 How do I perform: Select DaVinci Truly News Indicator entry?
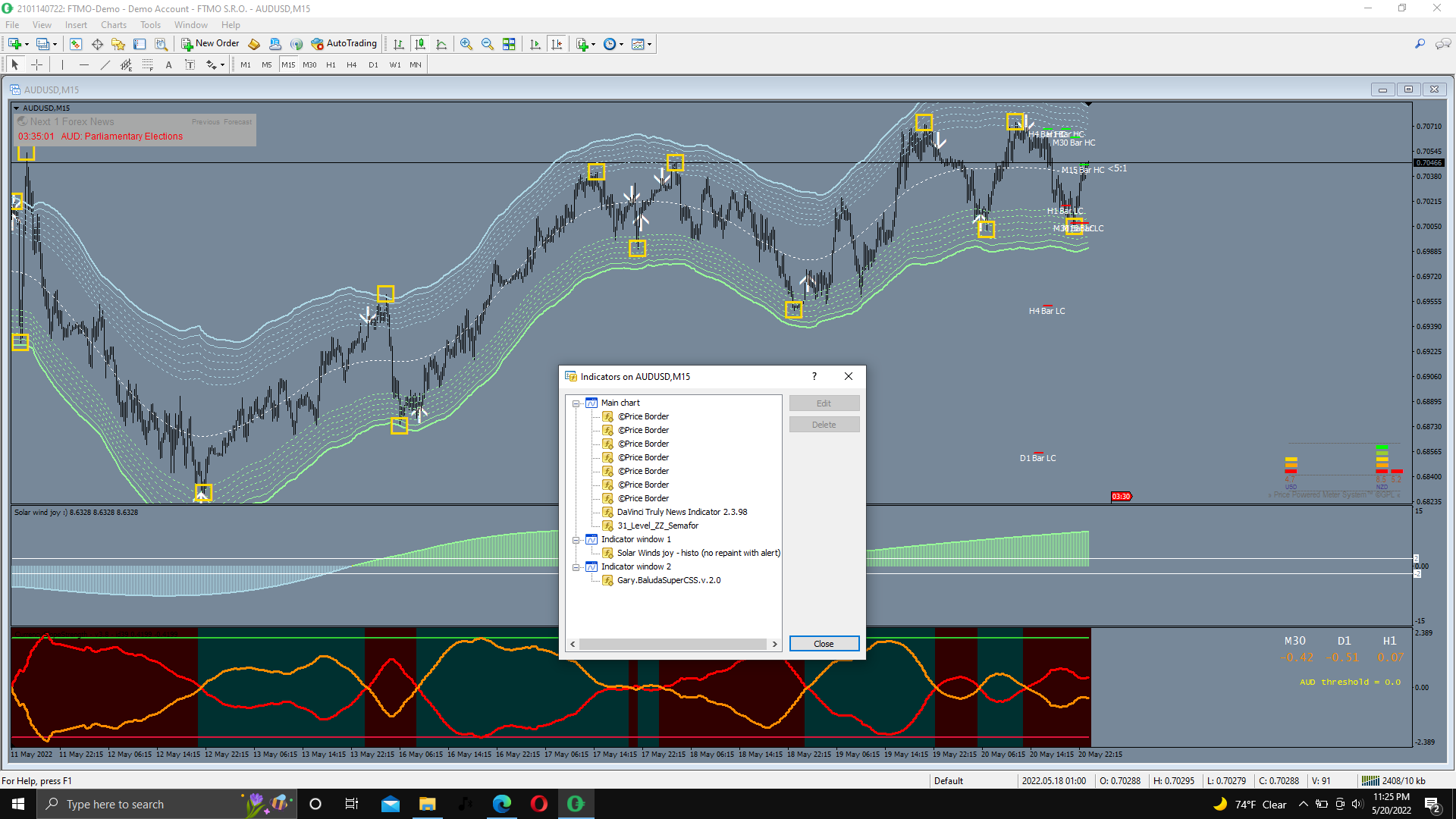click(682, 513)
